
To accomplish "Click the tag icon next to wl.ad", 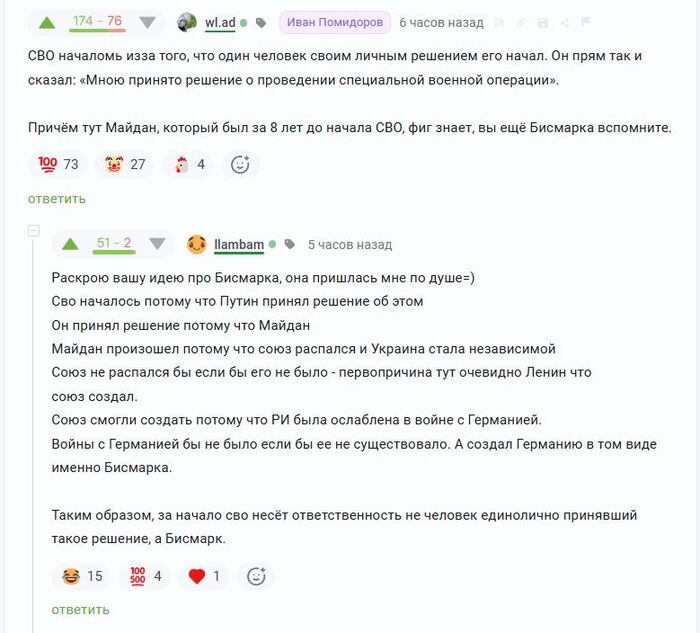I will [x=261, y=23].
